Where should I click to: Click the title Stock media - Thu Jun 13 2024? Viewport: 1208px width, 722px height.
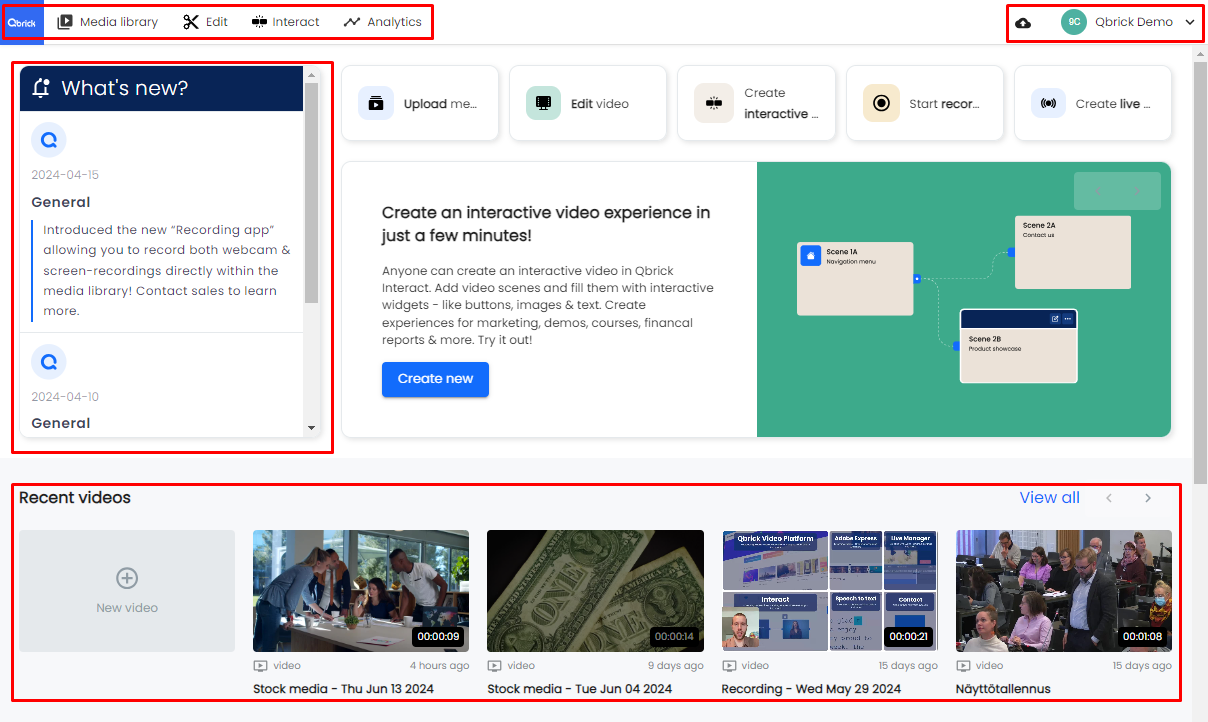point(343,689)
